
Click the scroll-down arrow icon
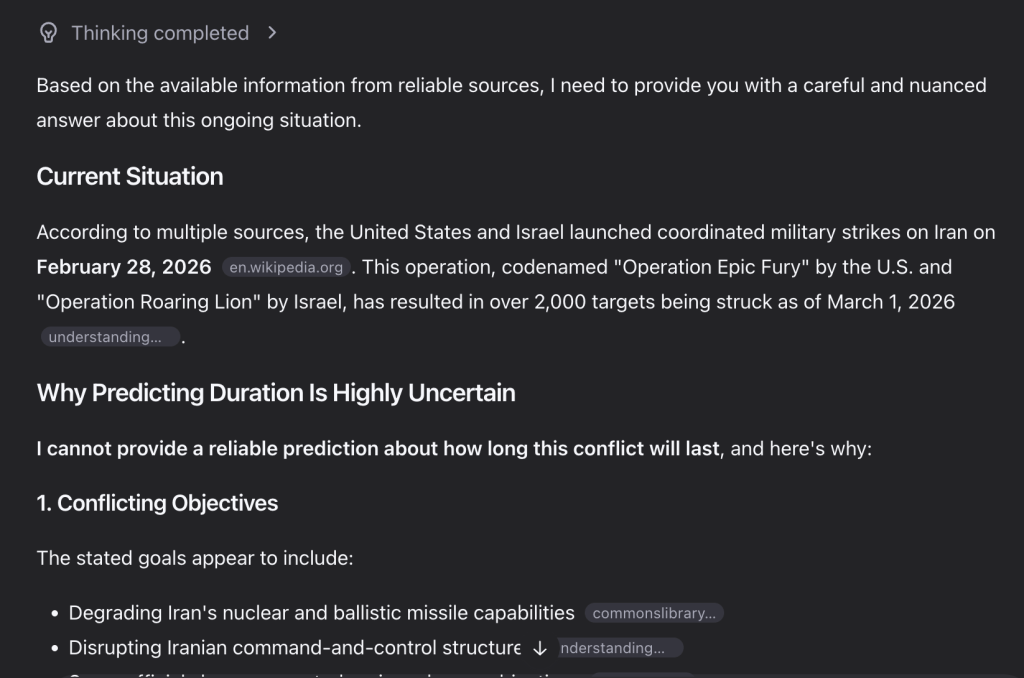(x=540, y=648)
